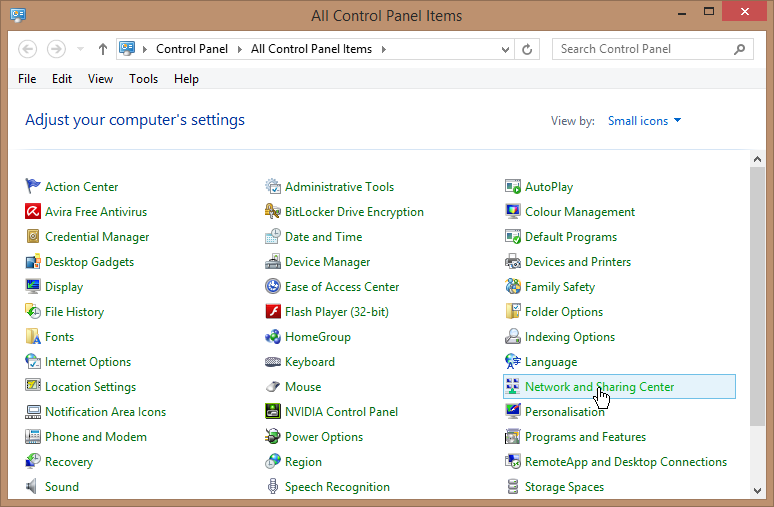774x507 pixels.
Task: Click the Administrative Tools gear icon
Action: click(x=272, y=186)
